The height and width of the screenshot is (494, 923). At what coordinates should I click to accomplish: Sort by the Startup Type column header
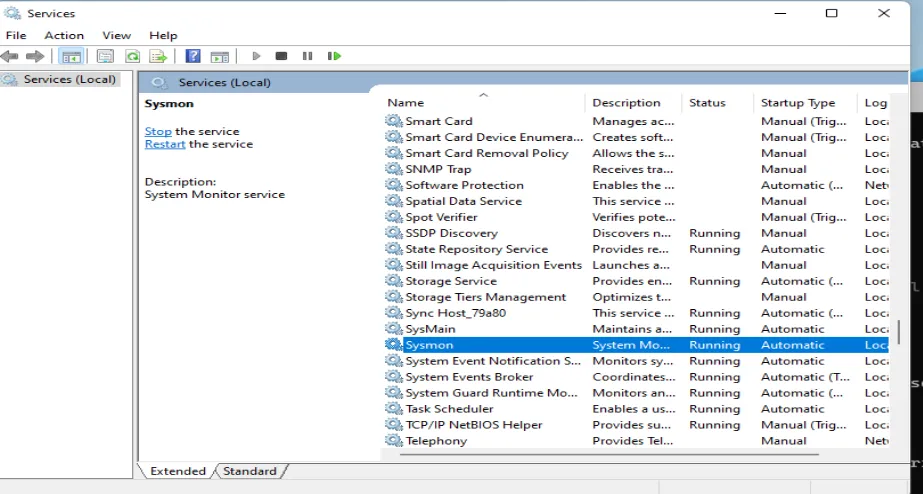(805, 102)
